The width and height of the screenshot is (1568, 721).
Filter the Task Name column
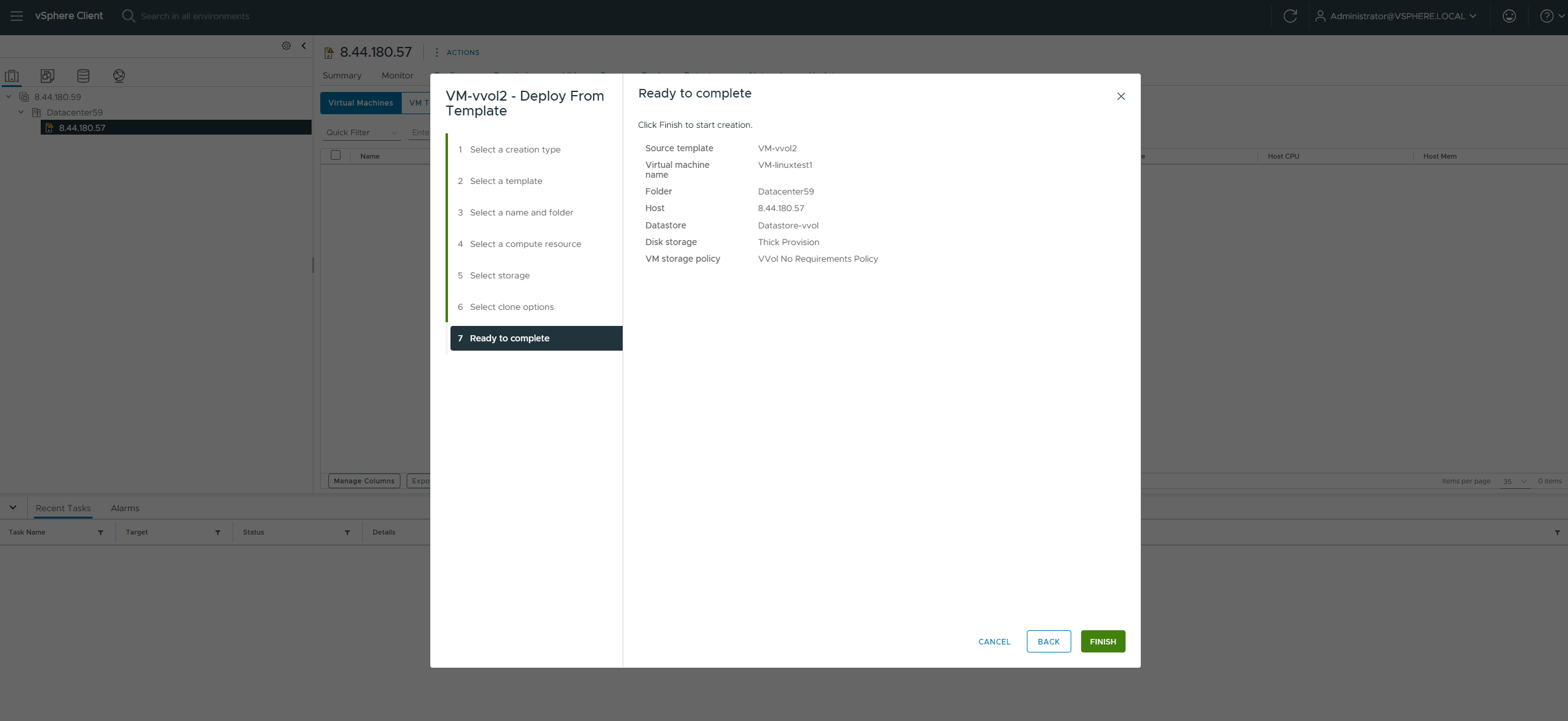[x=101, y=533]
